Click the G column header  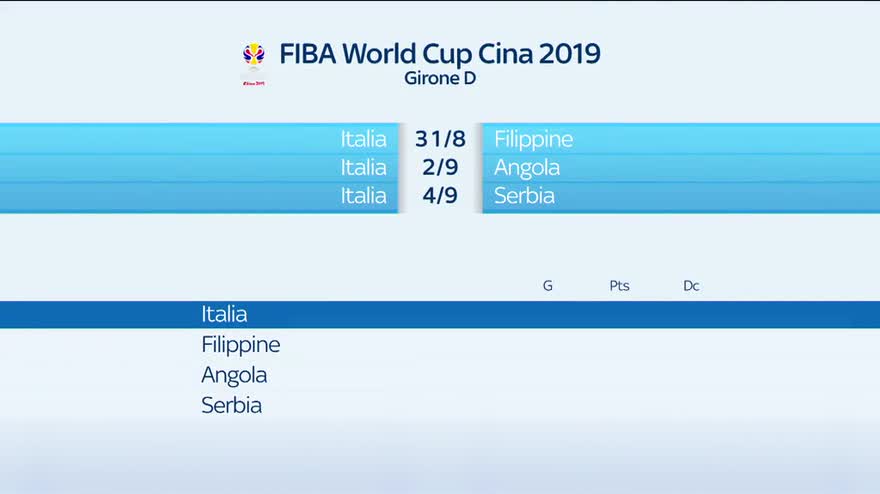(x=548, y=286)
